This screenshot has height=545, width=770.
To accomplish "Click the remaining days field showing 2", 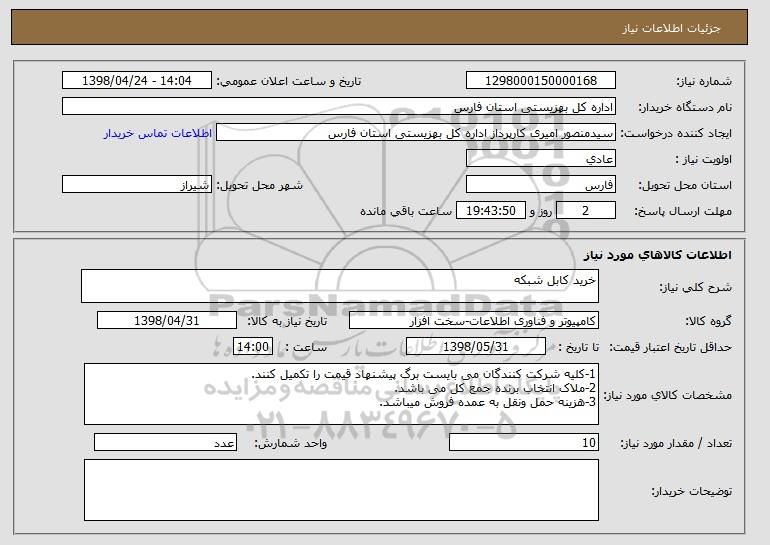I will coord(585,211).
